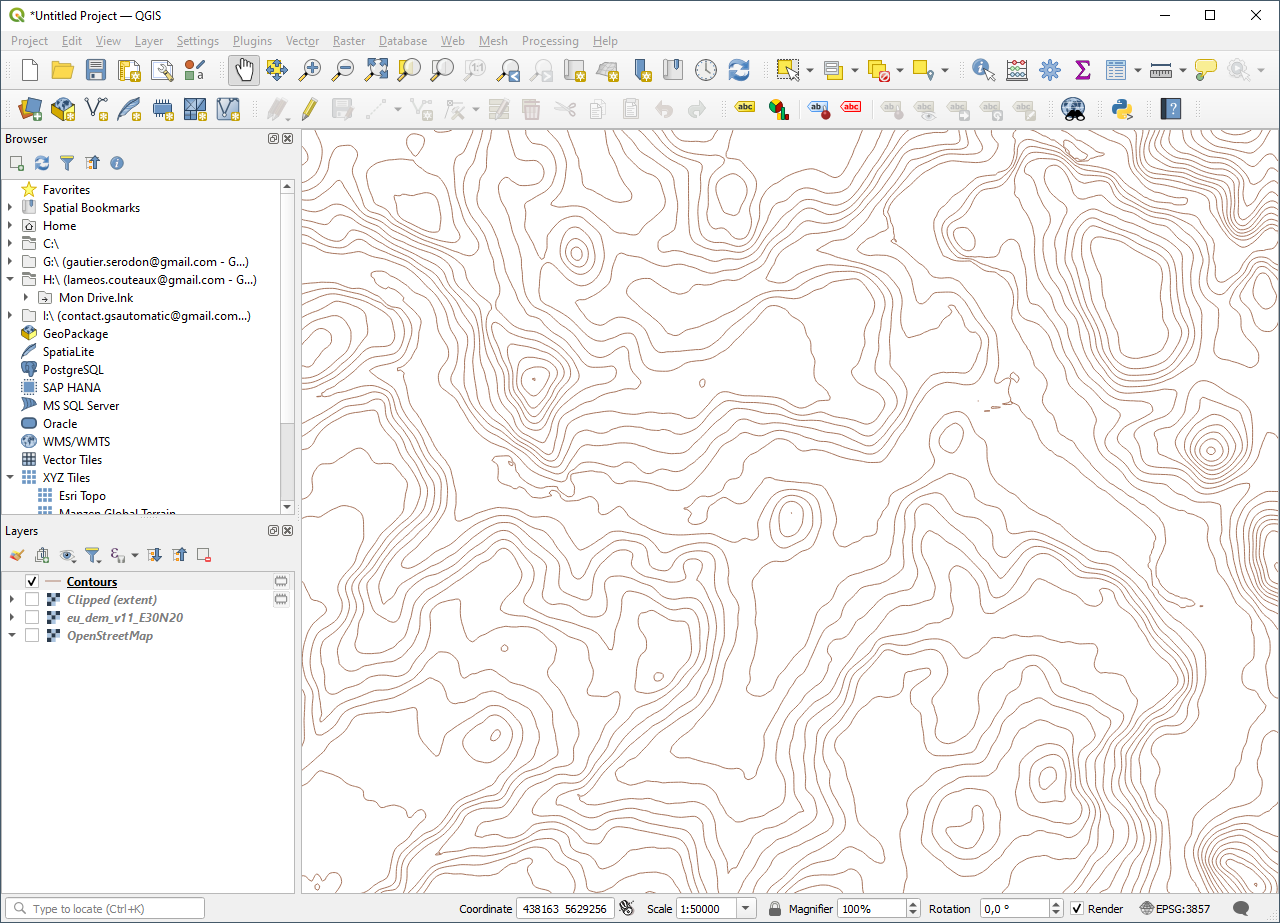
Task: Uncheck the Contours layer visibility
Action: pyautogui.click(x=32, y=582)
